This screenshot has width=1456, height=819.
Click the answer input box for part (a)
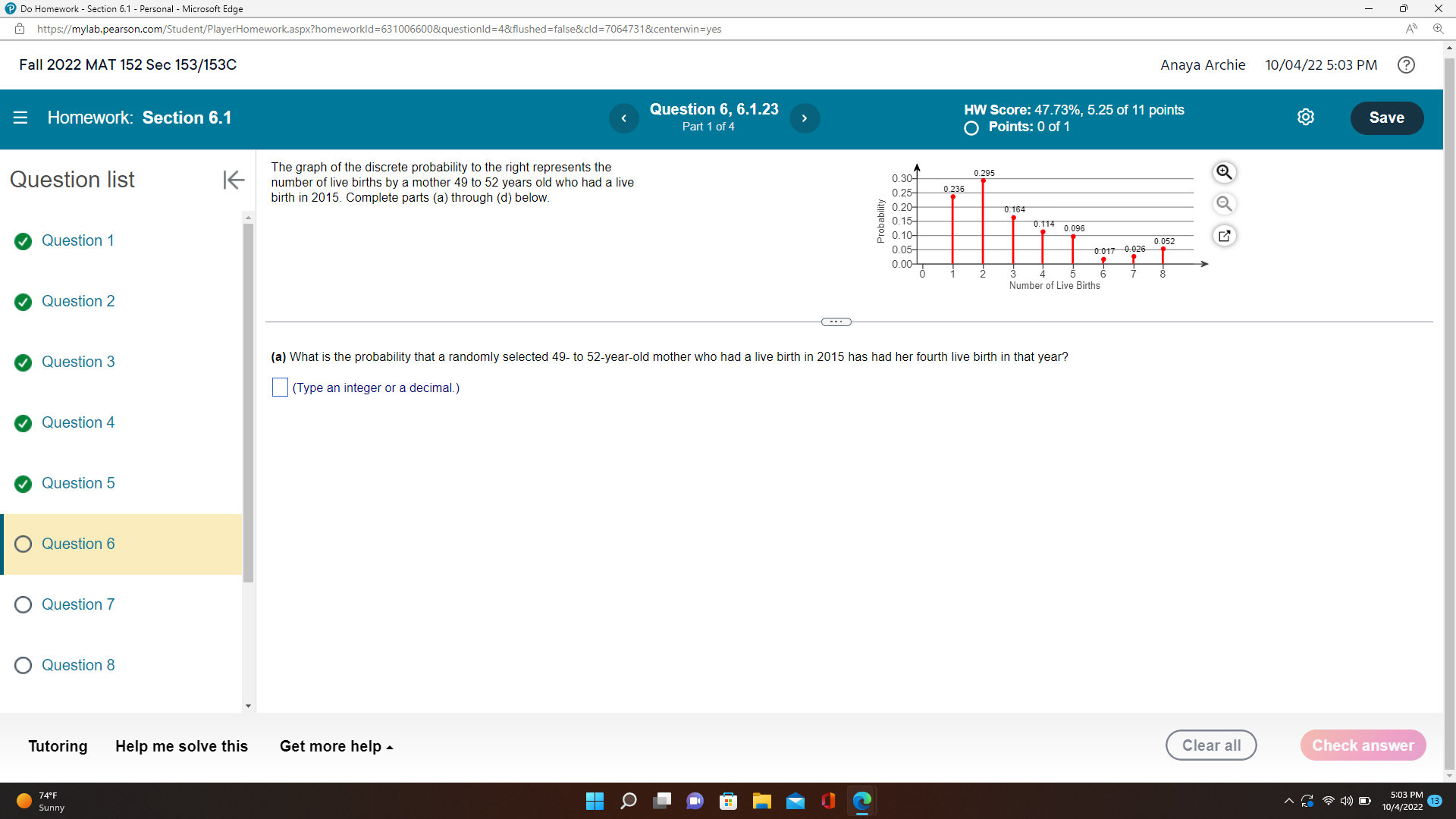click(x=280, y=388)
